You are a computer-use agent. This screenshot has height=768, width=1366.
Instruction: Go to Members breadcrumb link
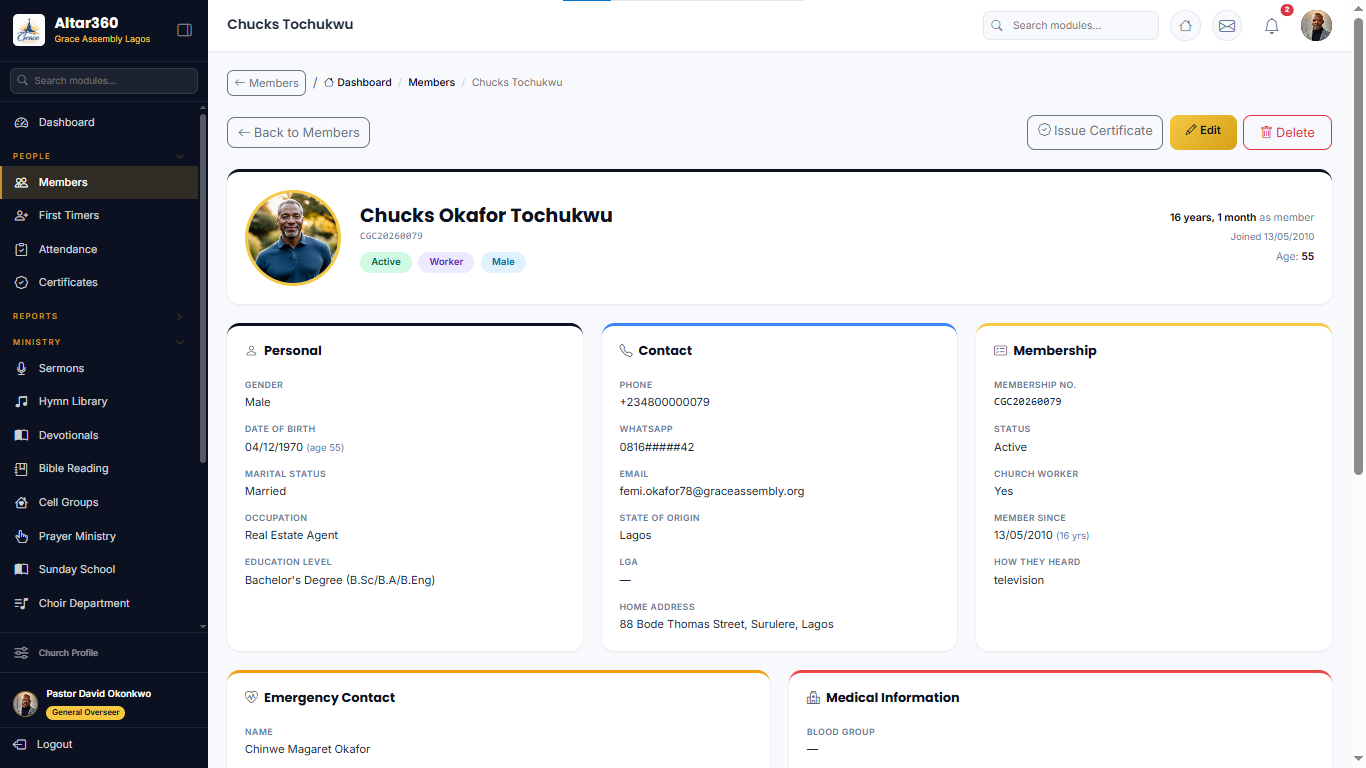click(431, 82)
